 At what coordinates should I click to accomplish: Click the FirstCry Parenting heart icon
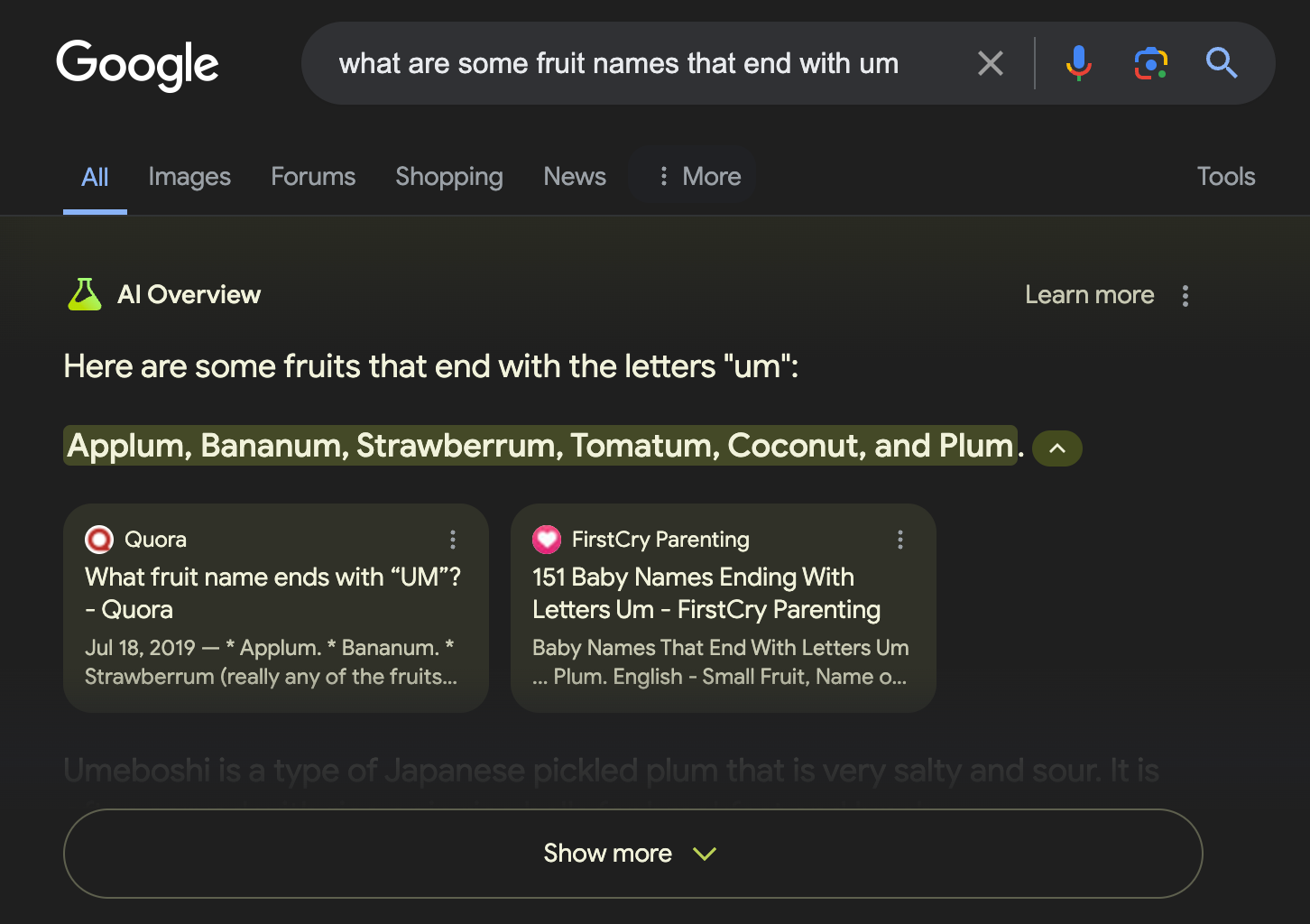tap(547, 540)
